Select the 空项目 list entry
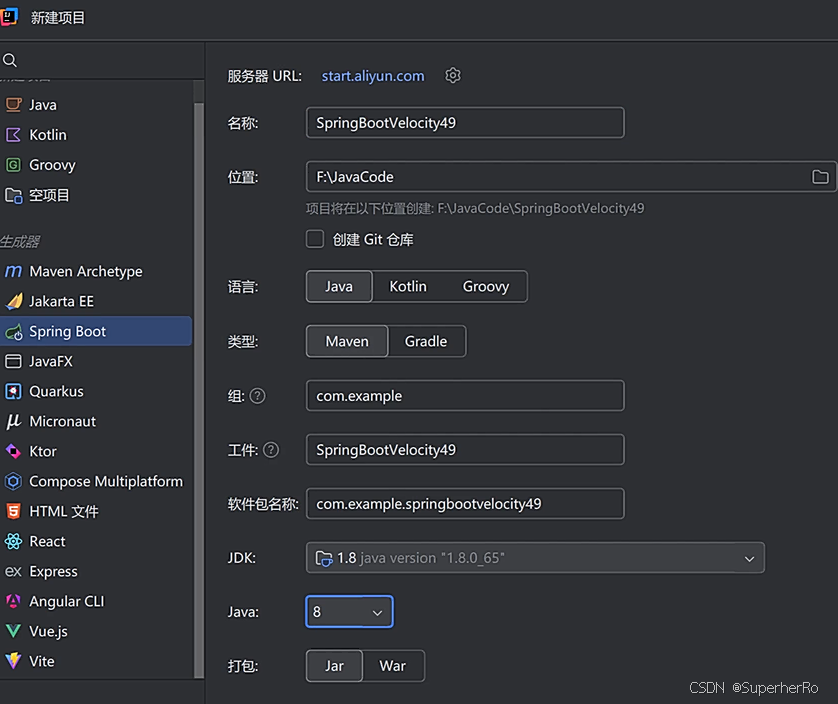838x704 pixels. 96,195
